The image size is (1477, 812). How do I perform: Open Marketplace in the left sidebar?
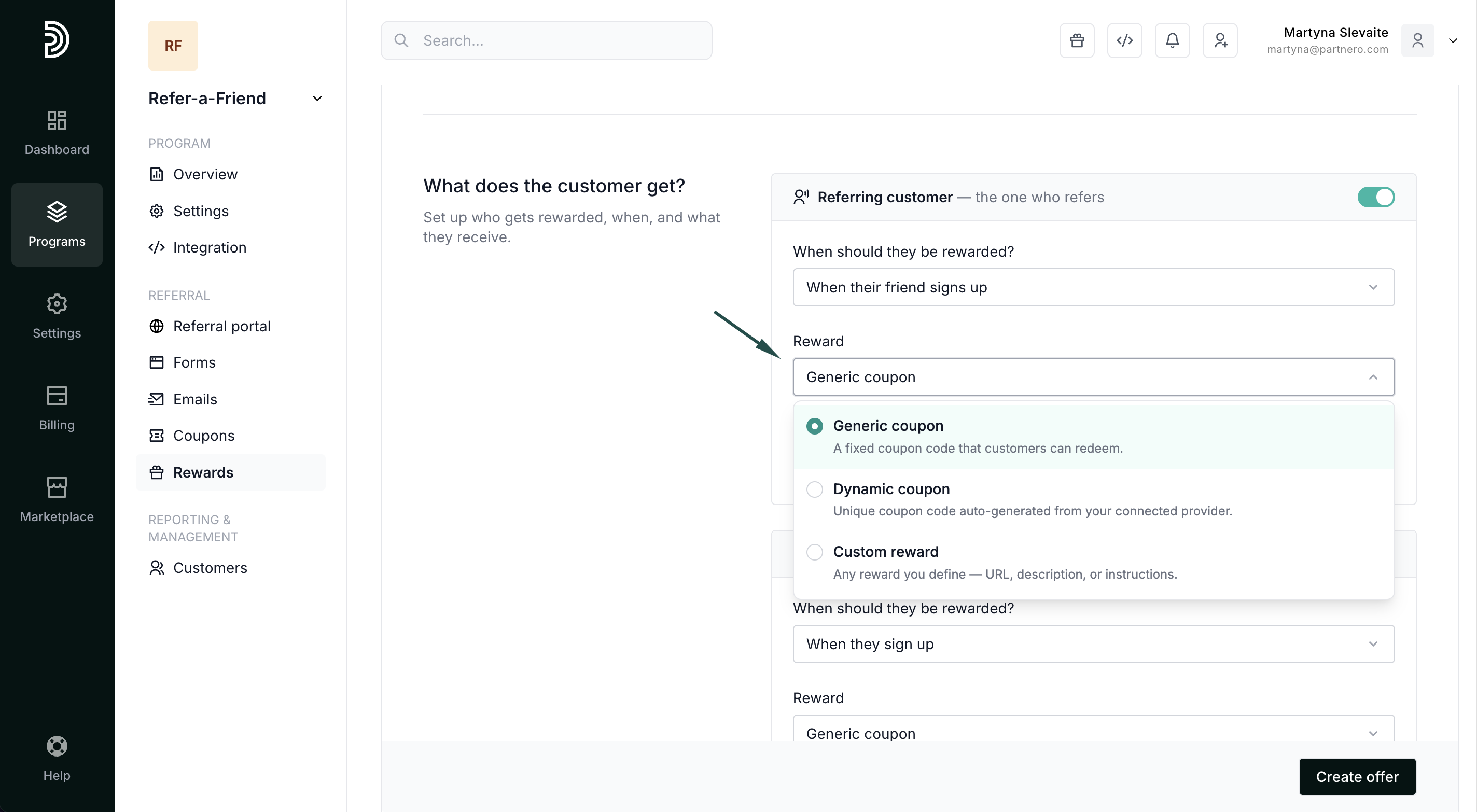pyautogui.click(x=57, y=499)
